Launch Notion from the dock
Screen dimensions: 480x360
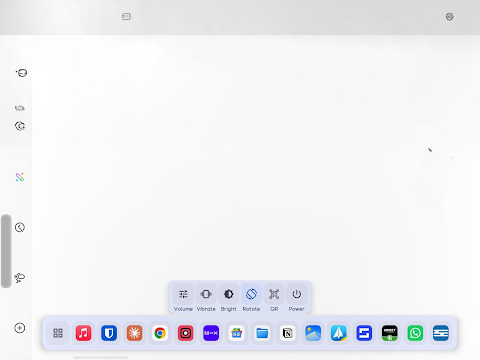pos(288,333)
